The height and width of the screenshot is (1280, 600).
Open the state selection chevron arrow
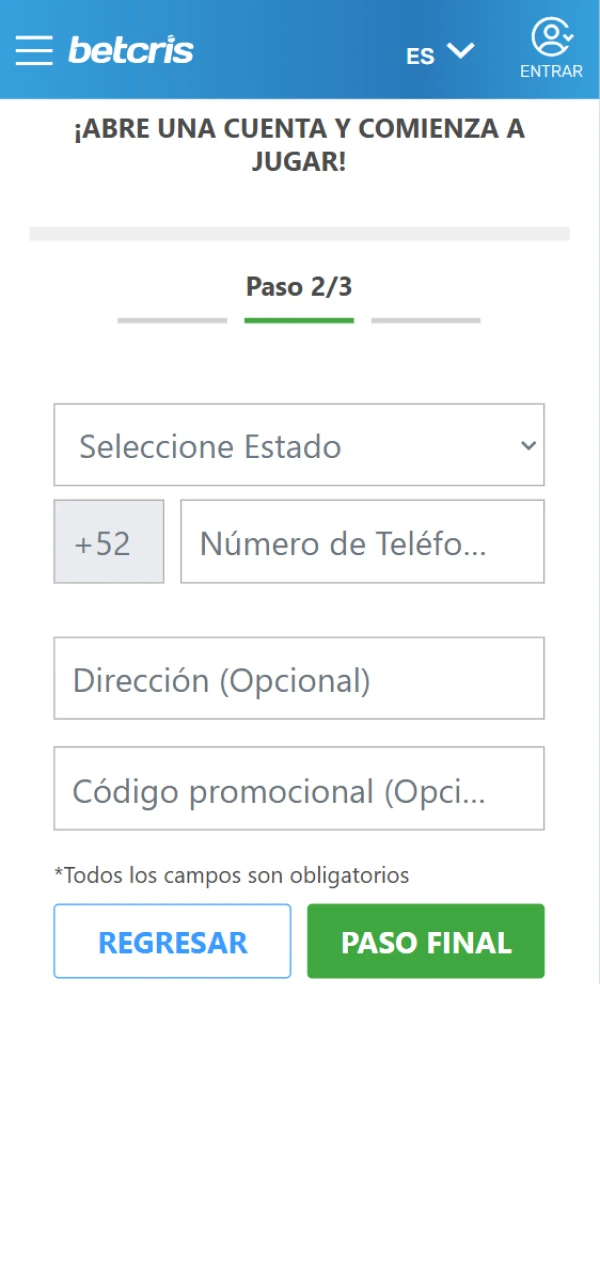click(527, 446)
